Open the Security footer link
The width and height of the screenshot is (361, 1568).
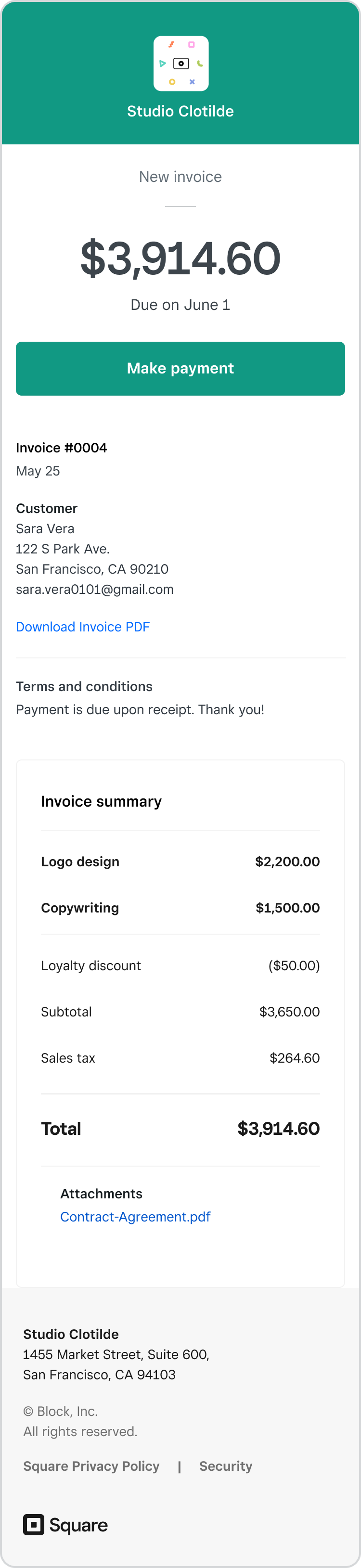coord(226,1466)
